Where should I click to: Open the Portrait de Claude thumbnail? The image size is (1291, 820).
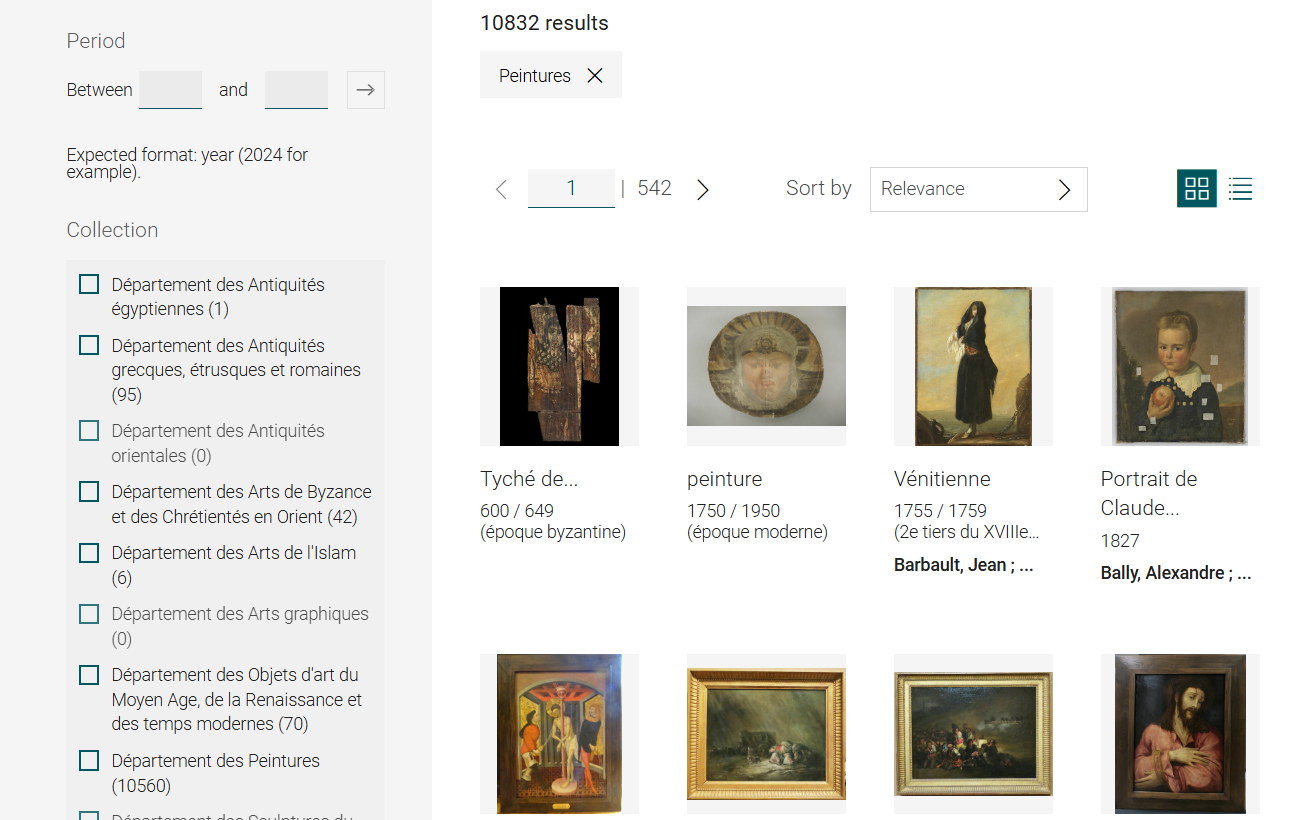(x=1180, y=366)
